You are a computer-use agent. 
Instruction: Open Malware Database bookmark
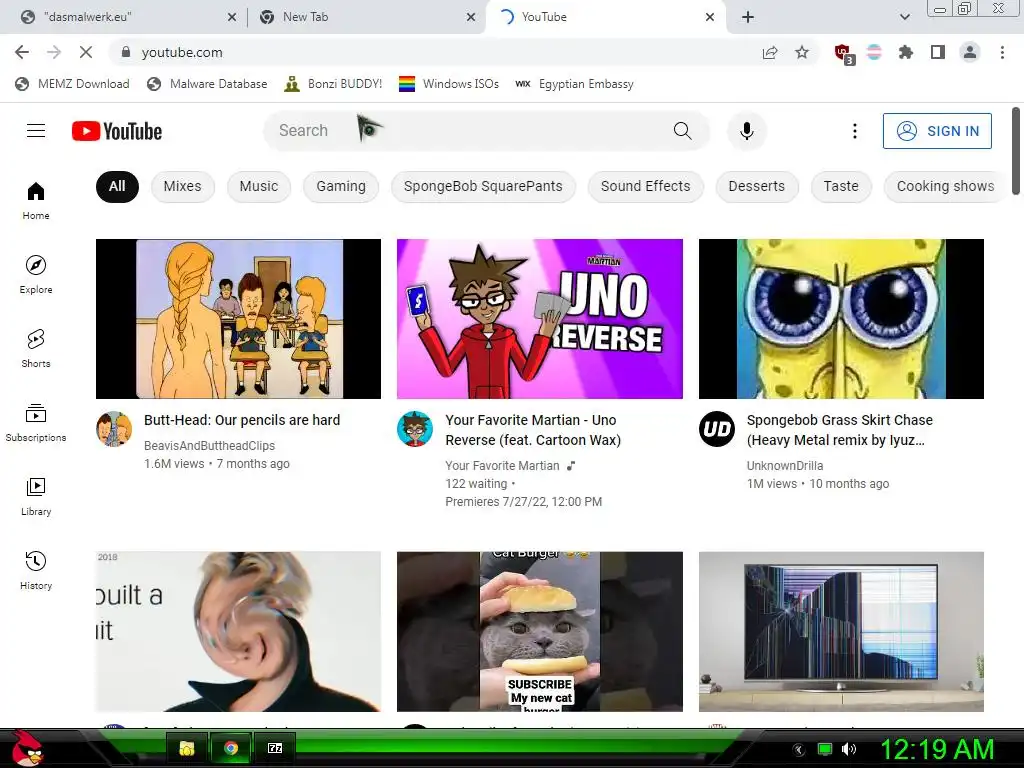pyautogui.click(x=208, y=84)
